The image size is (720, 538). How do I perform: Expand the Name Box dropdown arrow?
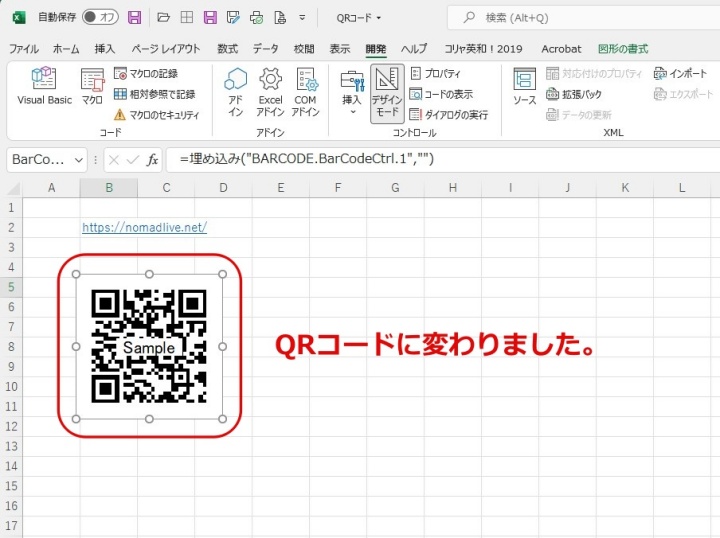tap(79, 160)
